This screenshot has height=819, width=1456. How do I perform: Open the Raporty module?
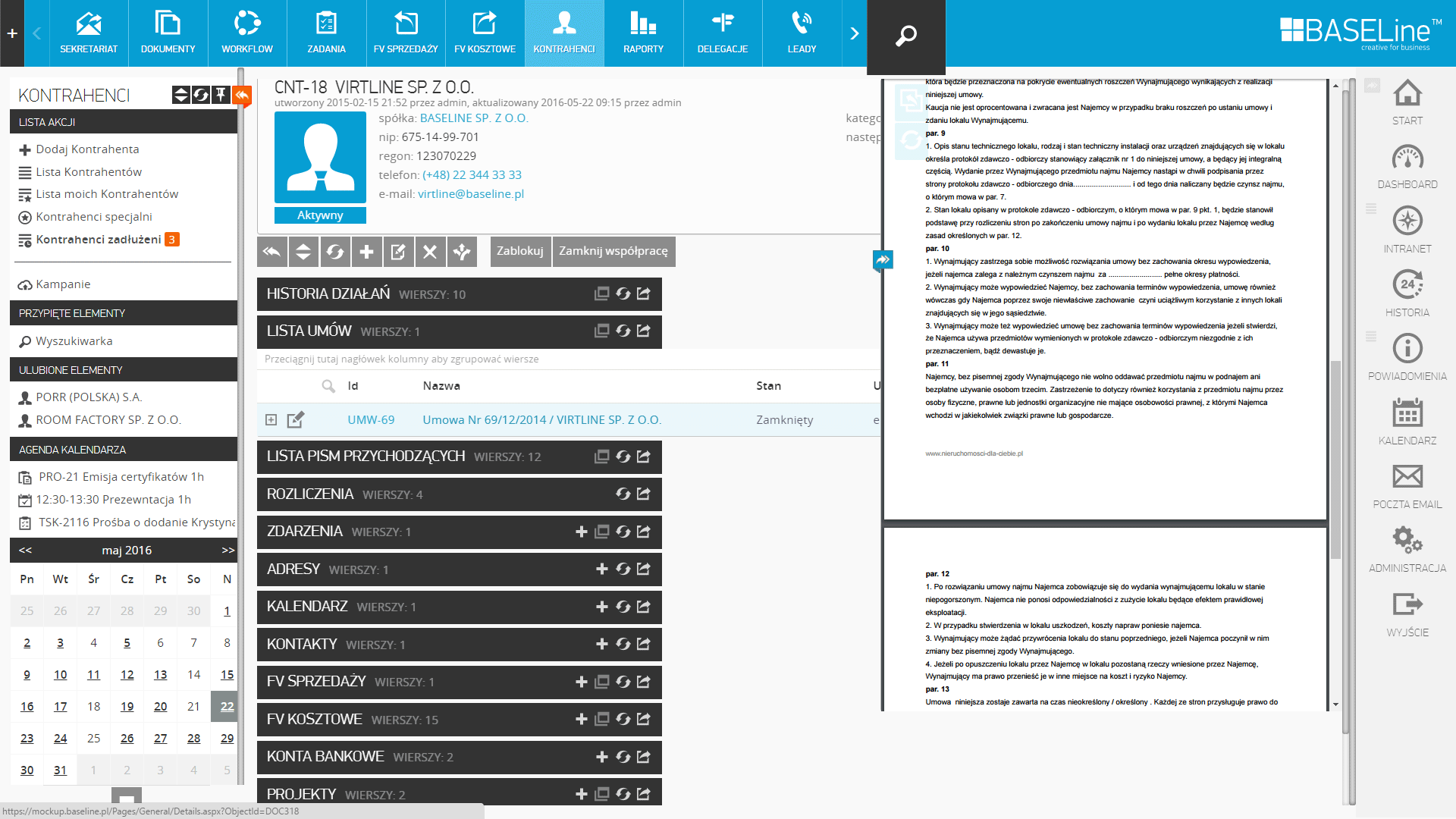click(643, 33)
